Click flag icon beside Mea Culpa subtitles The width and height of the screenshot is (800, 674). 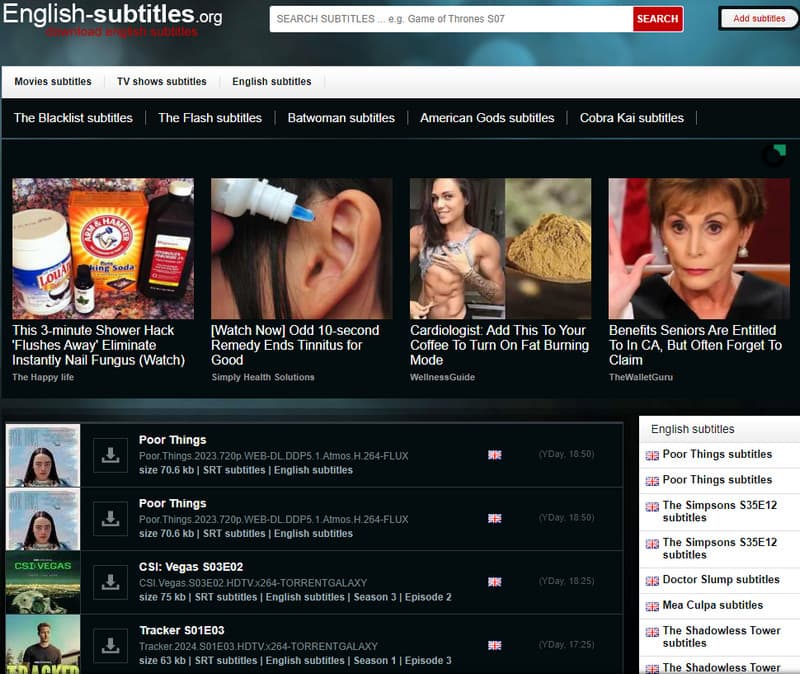(652, 606)
